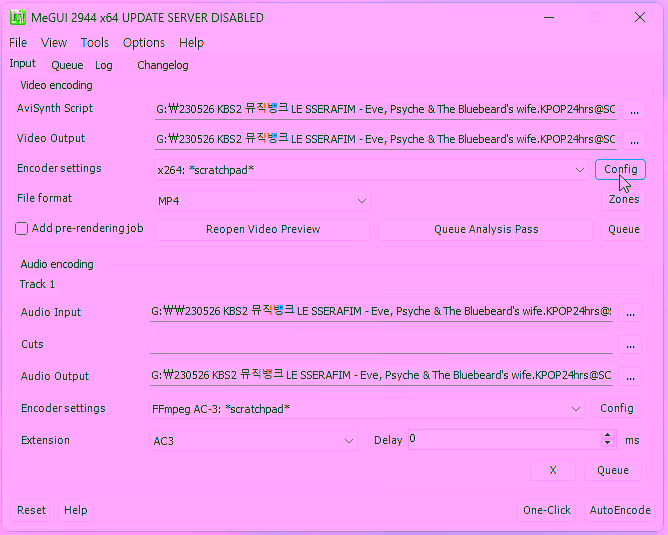Browse for Audio Output file

point(630,377)
